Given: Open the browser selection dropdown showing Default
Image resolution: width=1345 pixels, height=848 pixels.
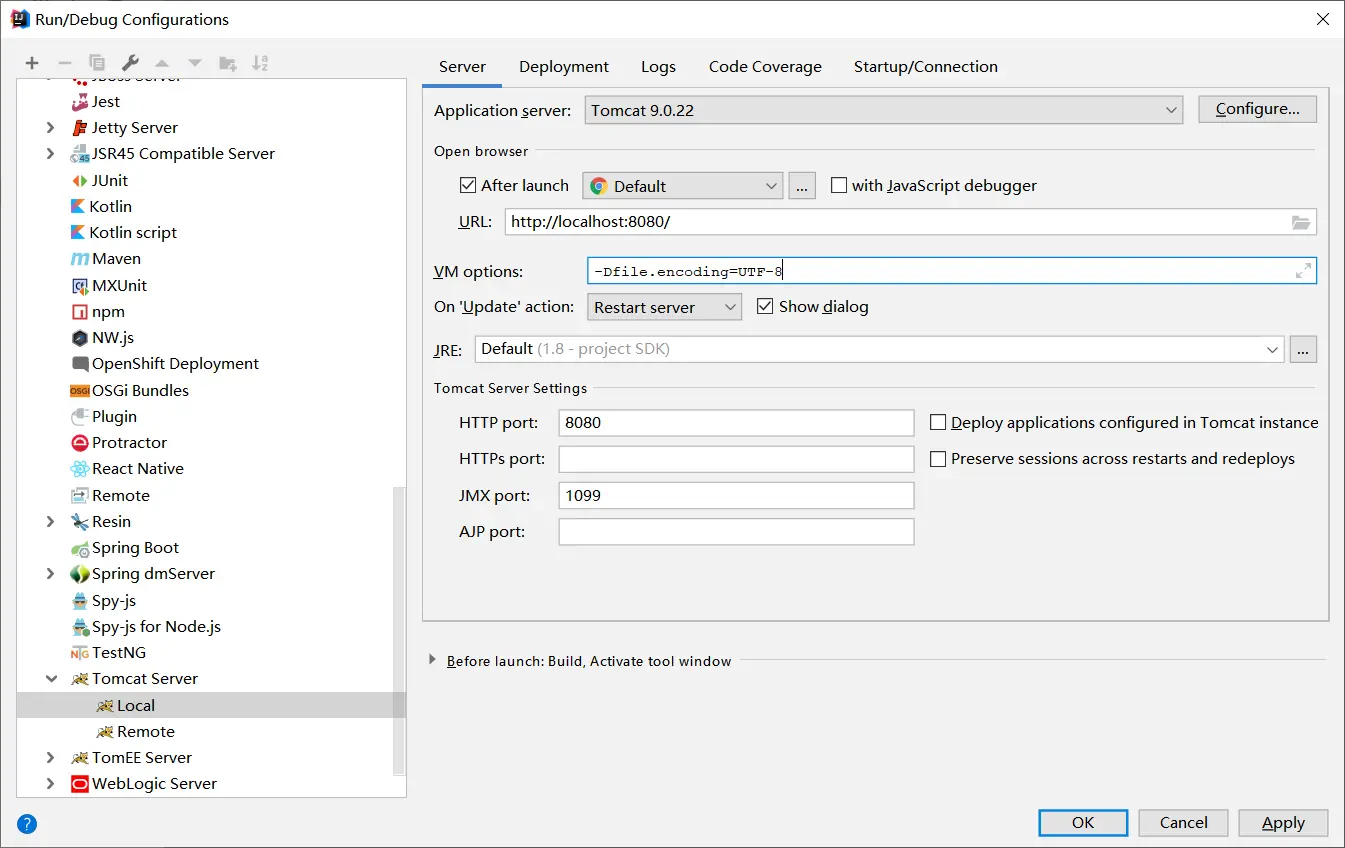Looking at the screenshot, I should [682, 186].
